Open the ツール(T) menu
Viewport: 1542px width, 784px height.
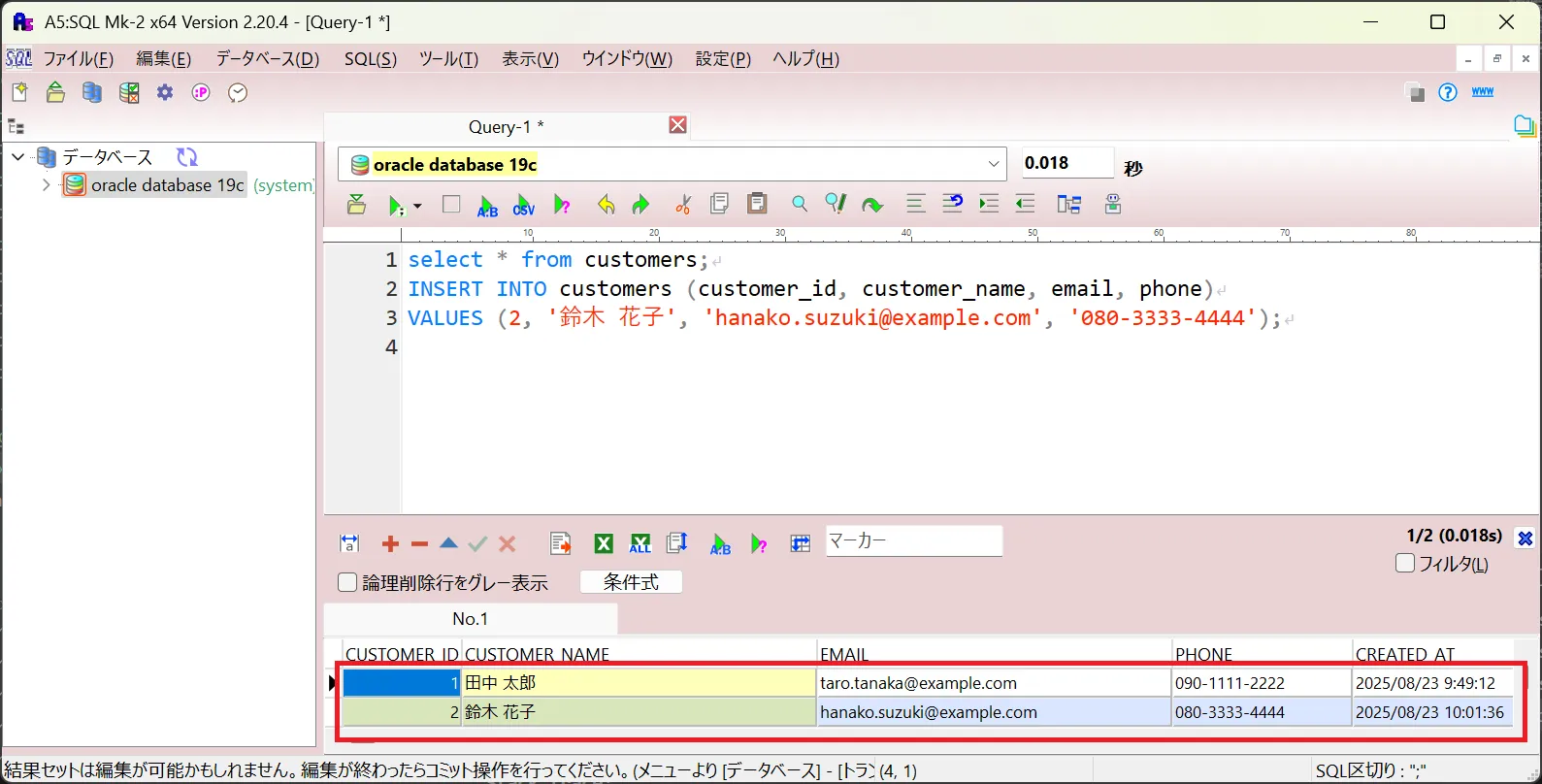point(448,59)
